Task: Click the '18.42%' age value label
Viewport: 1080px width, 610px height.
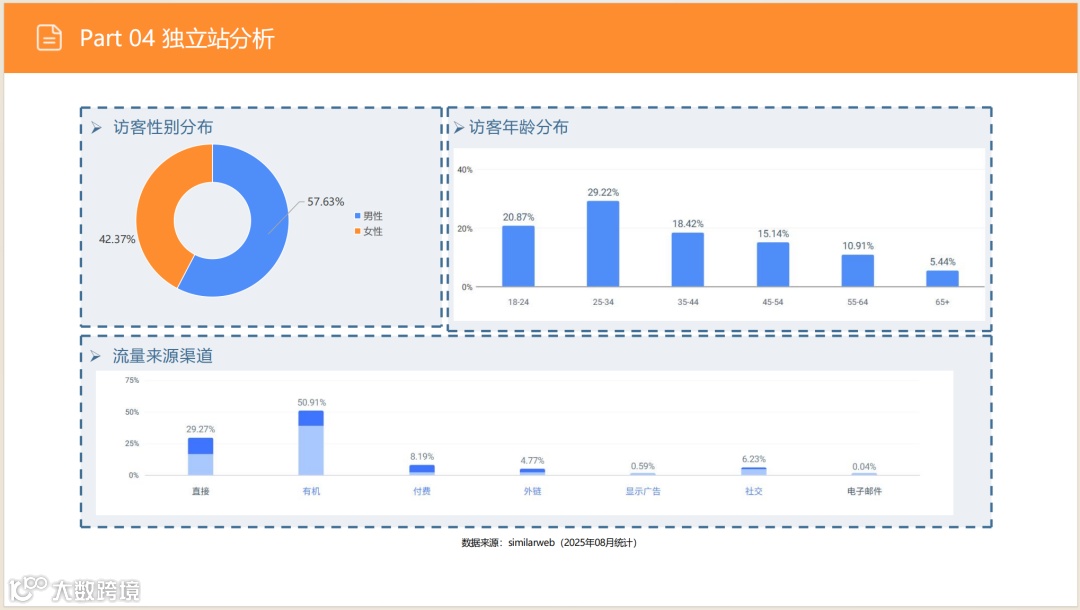Action: [687, 224]
